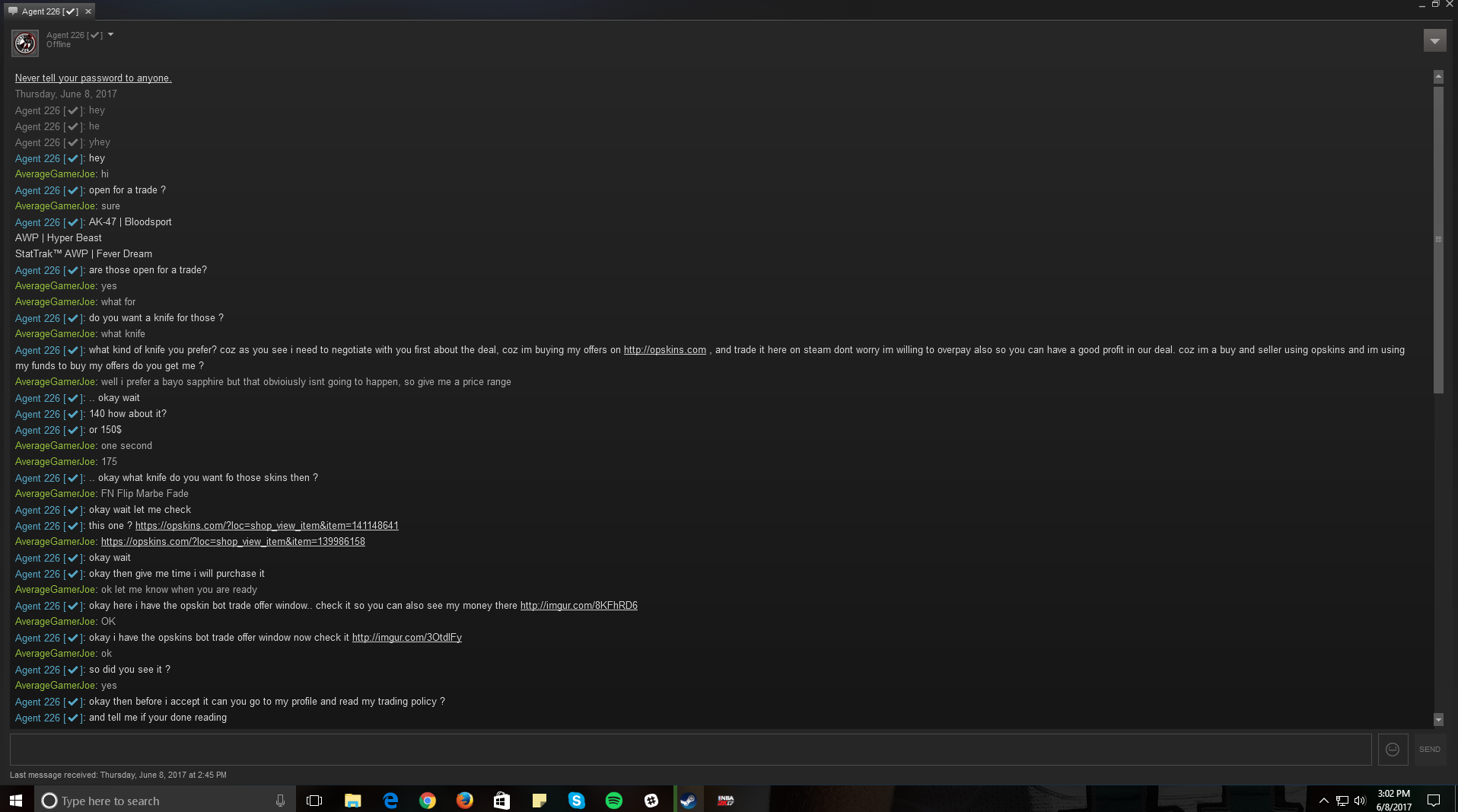Click the chat scrollbar up arrow

pos(1438,77)
